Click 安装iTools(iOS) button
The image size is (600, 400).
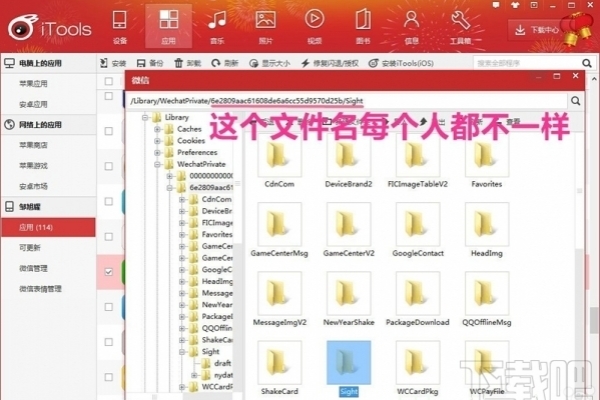tap(401, 63)
